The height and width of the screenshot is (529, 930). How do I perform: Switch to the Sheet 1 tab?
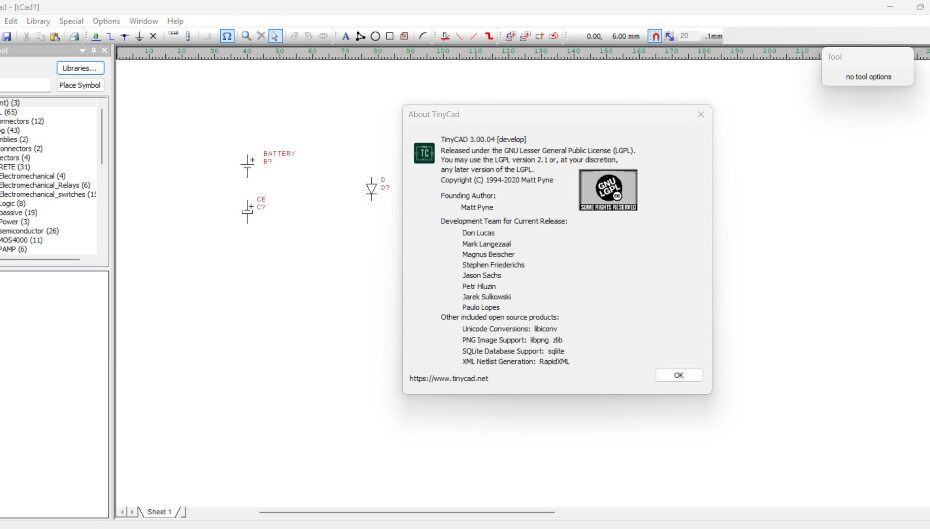pyautogui.click(x=160, y=511)
